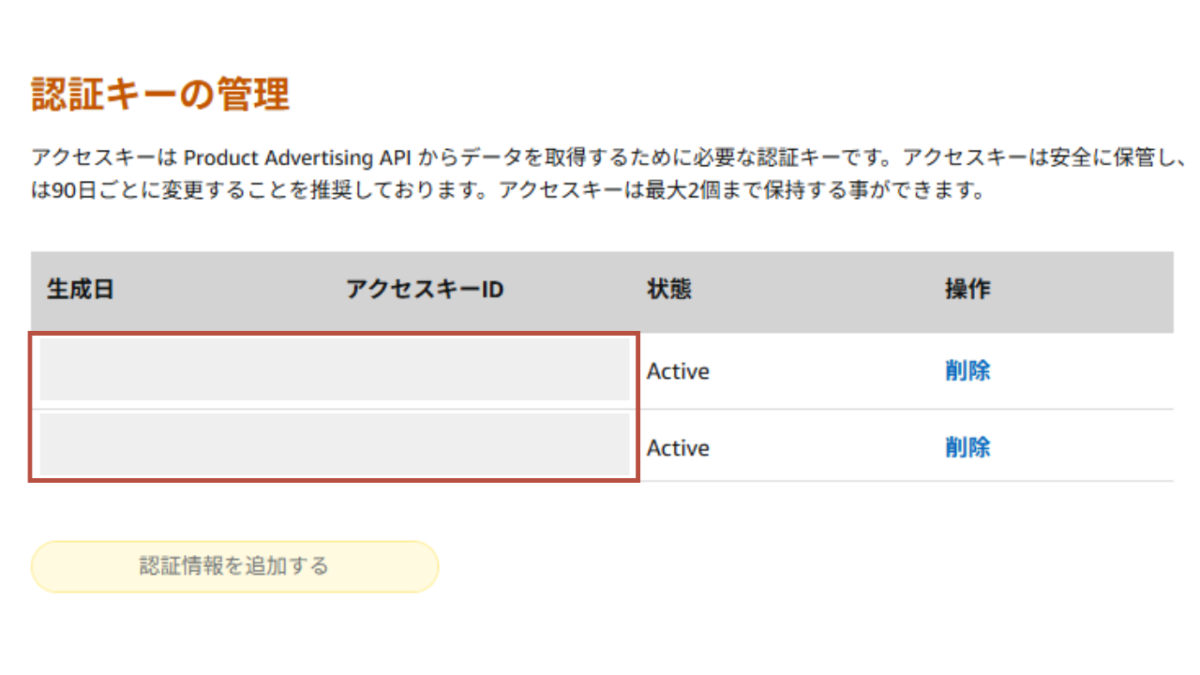1200x675 pixels.
Task: Click the blank area right of the first 削除
Action: pyautogui.click(x=1082, y=371)
